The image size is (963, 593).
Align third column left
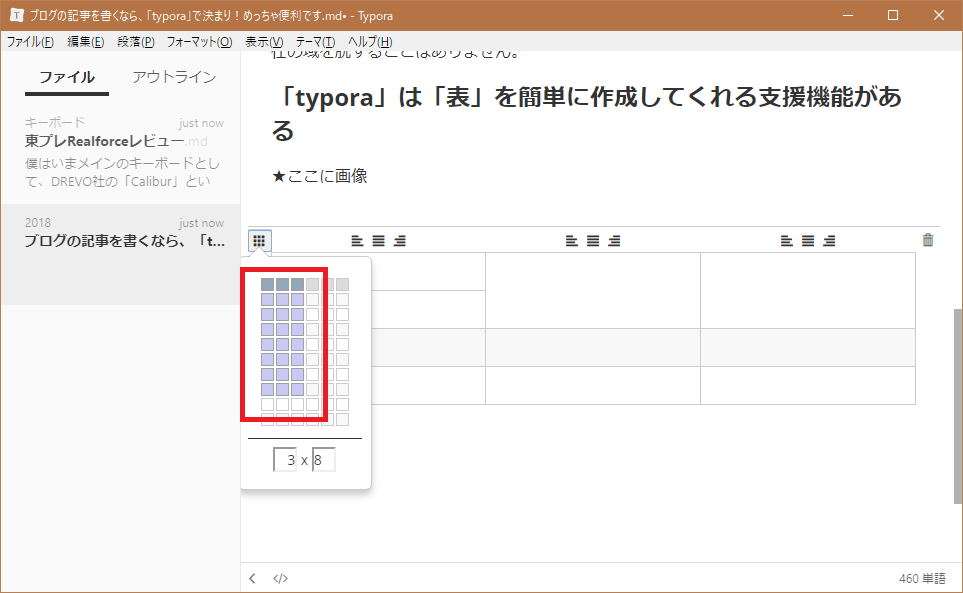pyautogui.click(x=786, y=241)
